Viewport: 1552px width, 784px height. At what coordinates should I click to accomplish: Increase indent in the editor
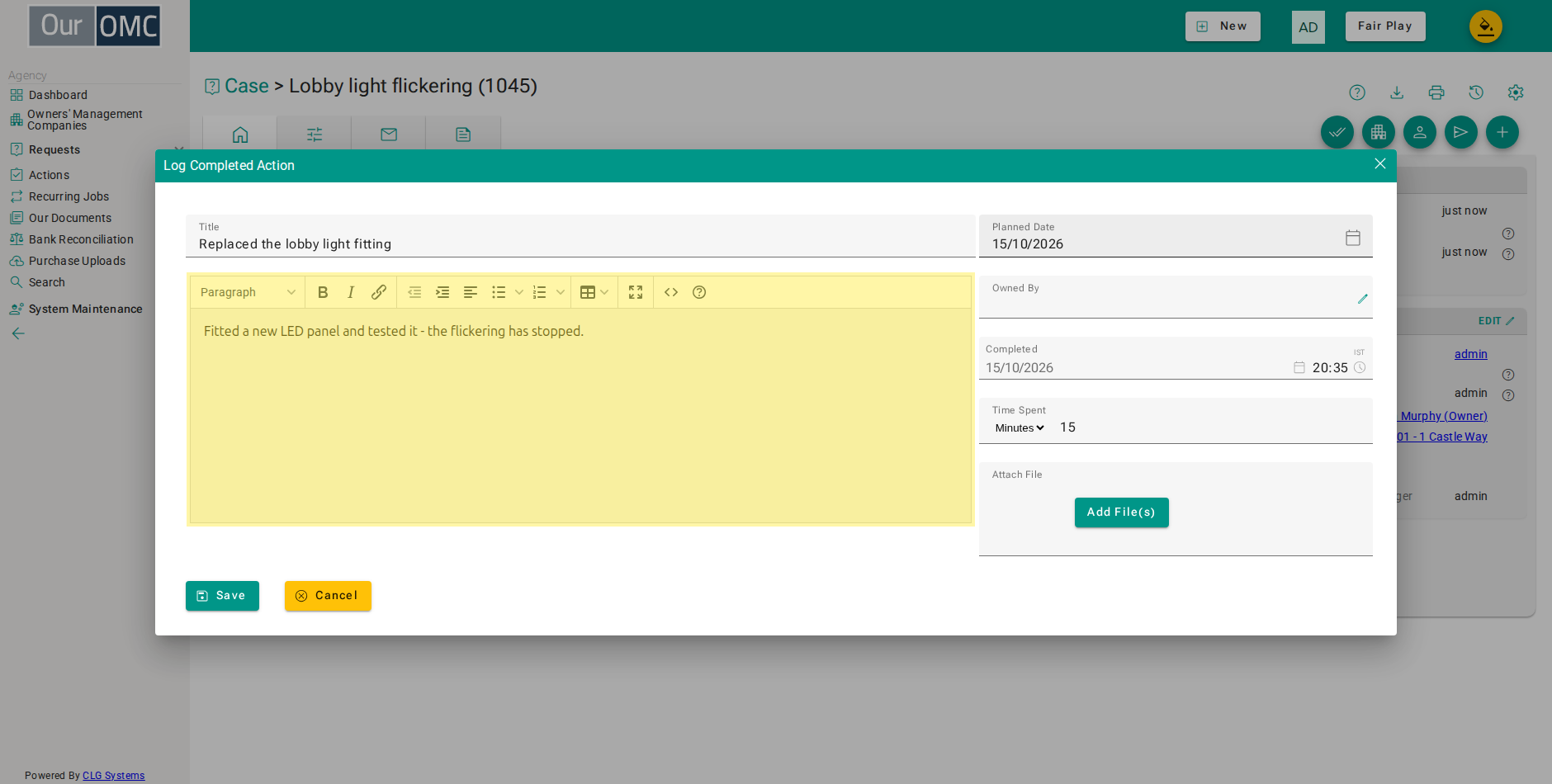coord(442,292)
